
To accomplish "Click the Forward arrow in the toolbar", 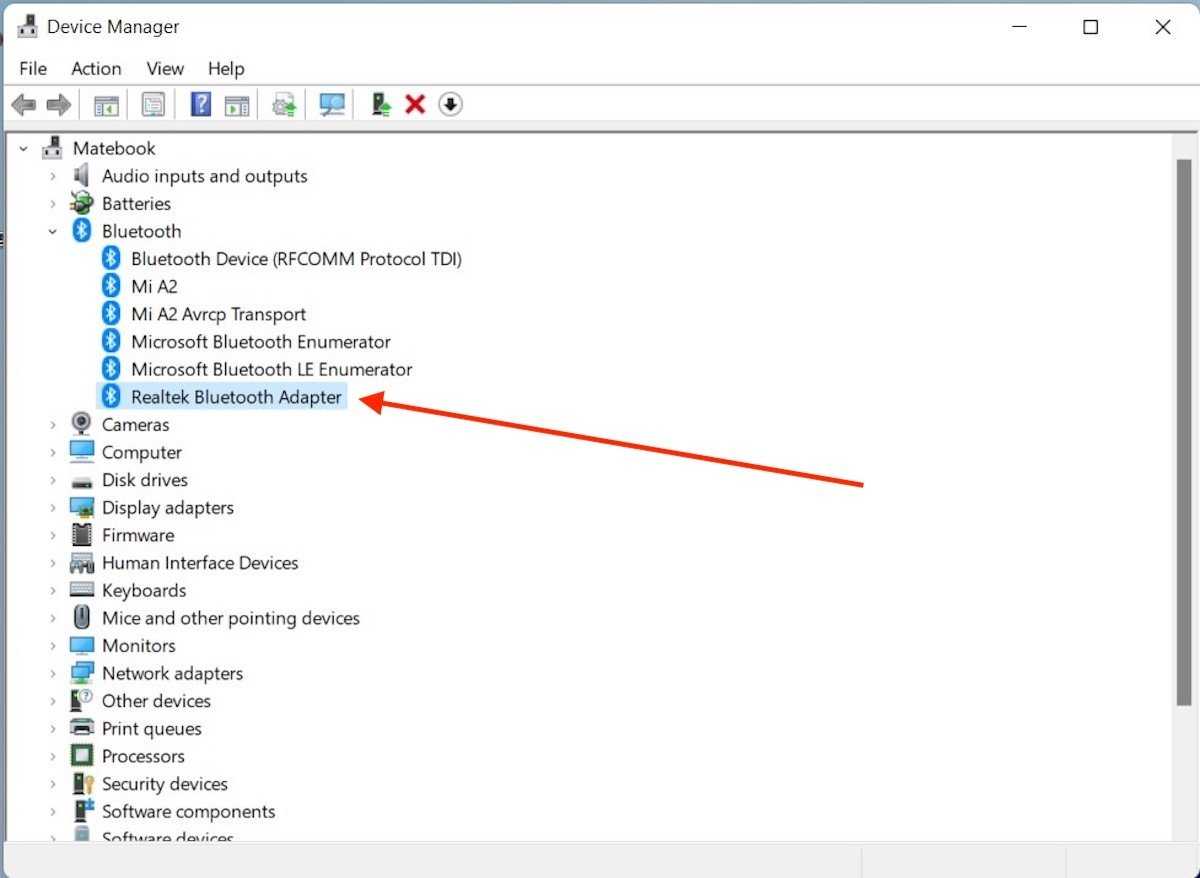I will [x=59, y=105].
